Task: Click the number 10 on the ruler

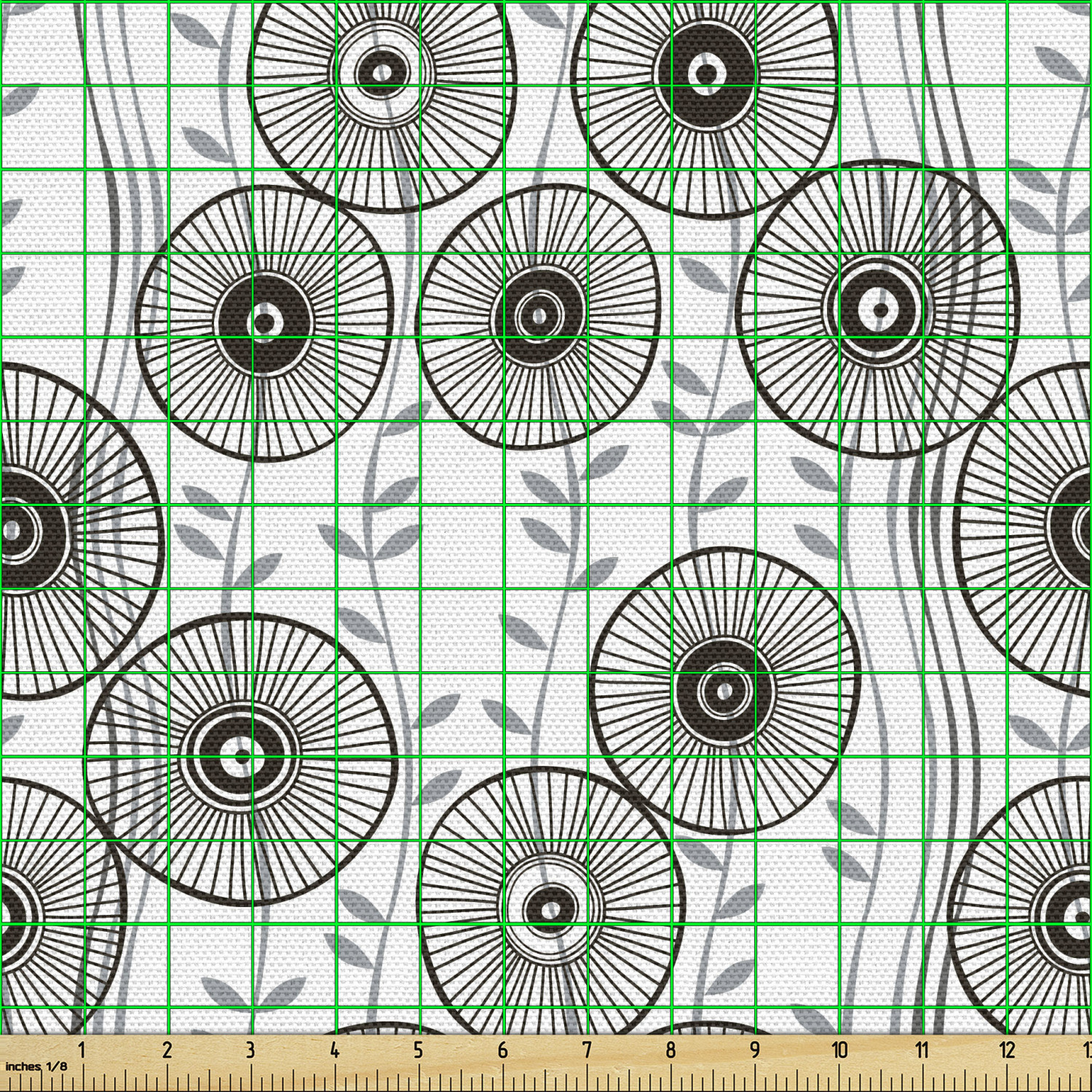Action: tap(839, 1051)
